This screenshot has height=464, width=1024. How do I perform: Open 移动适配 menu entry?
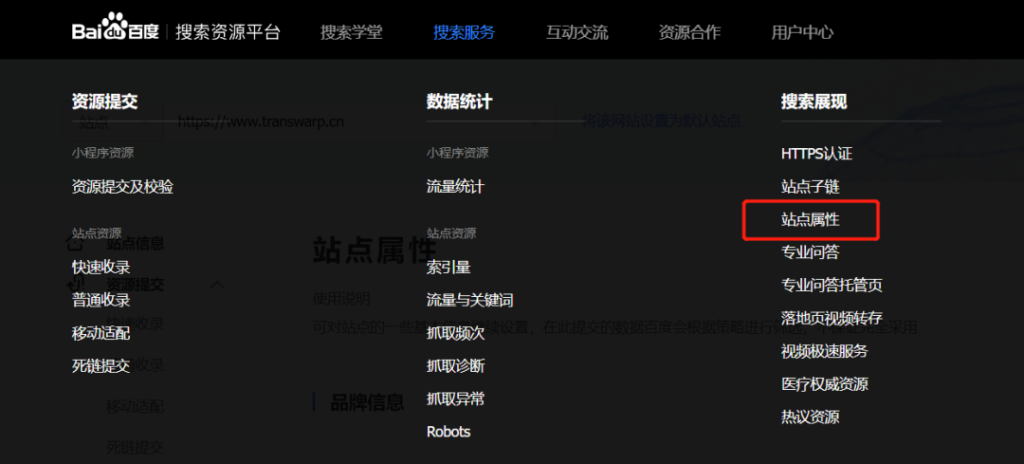101,333
